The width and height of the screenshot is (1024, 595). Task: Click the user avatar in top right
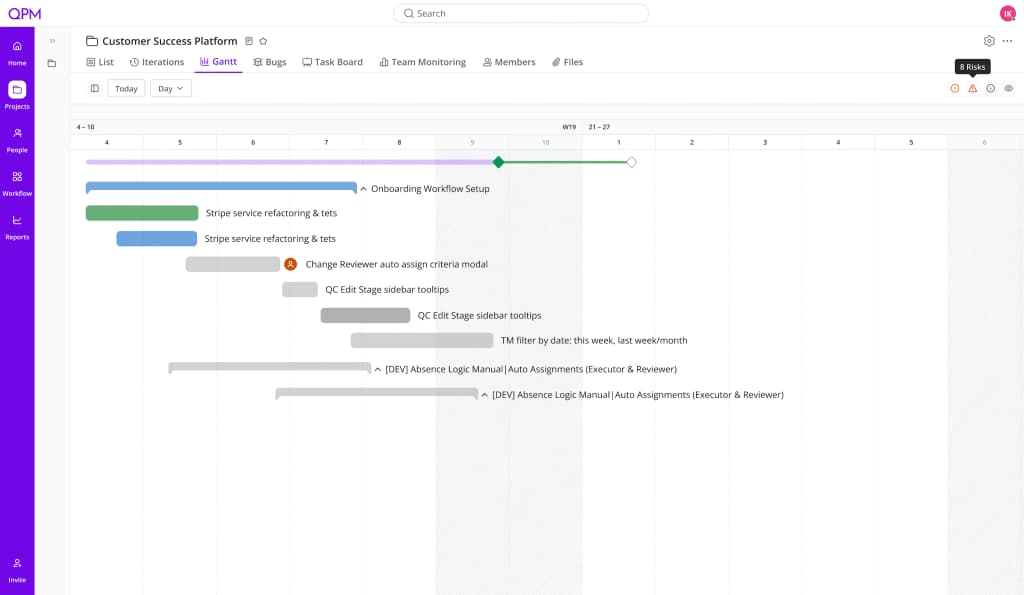coord(1008,13)
